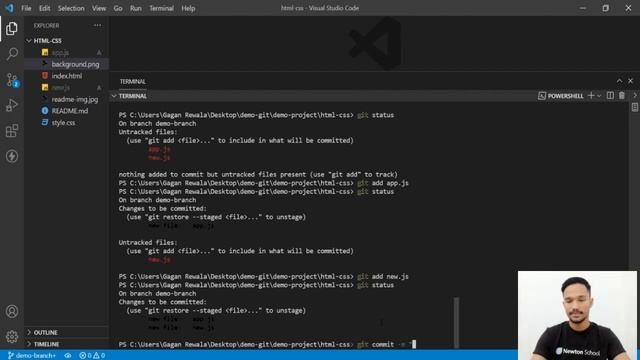Open the Search view in activity bar

point(12,54)
